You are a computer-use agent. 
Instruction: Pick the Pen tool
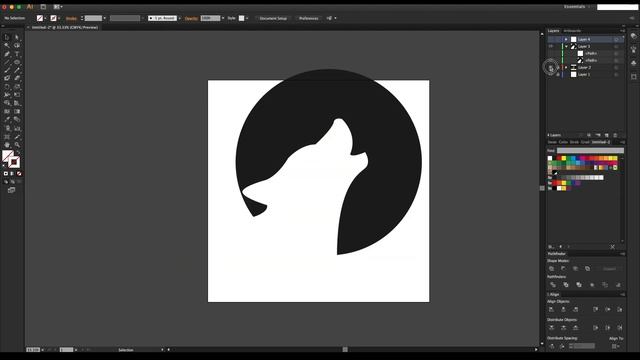click(7, 54)
